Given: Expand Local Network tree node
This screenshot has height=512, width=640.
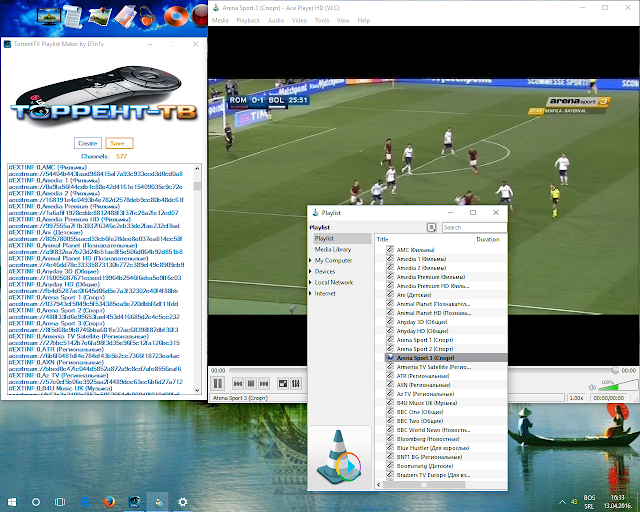Looking at the screenshot, I should click(x=310, y=283).
